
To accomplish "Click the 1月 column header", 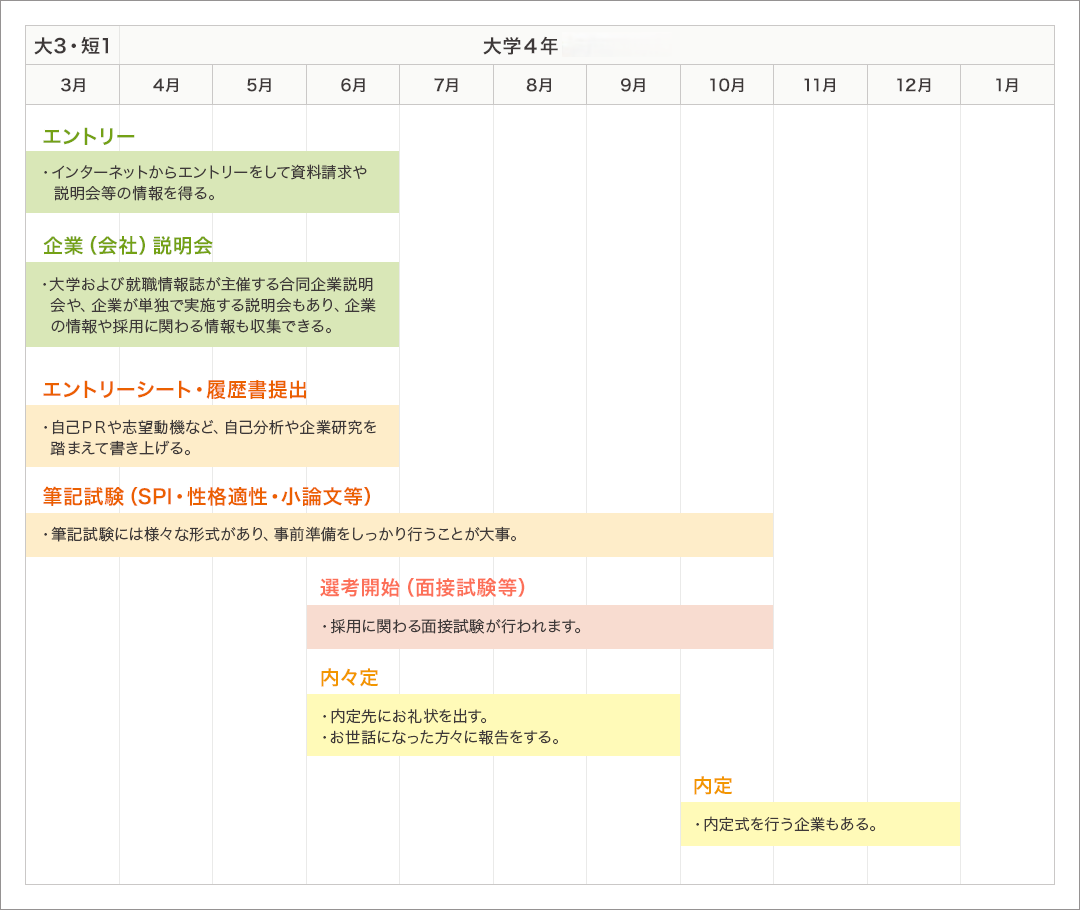I will 1007,84.
